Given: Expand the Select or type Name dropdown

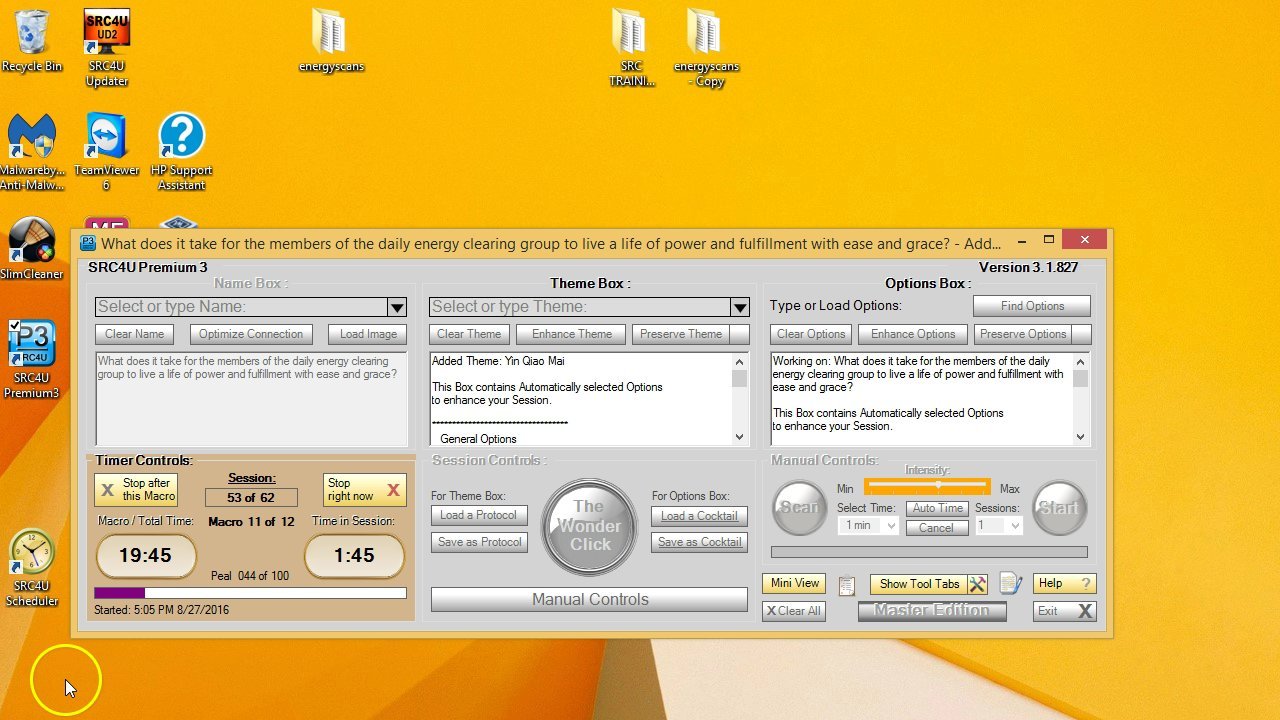Looking at the screenshot, I should (x=396, y=307).
